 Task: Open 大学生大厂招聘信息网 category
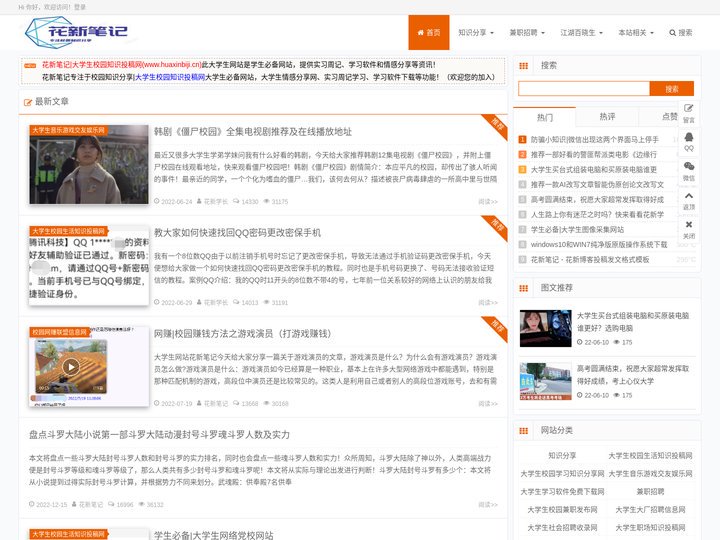[650, 510]
